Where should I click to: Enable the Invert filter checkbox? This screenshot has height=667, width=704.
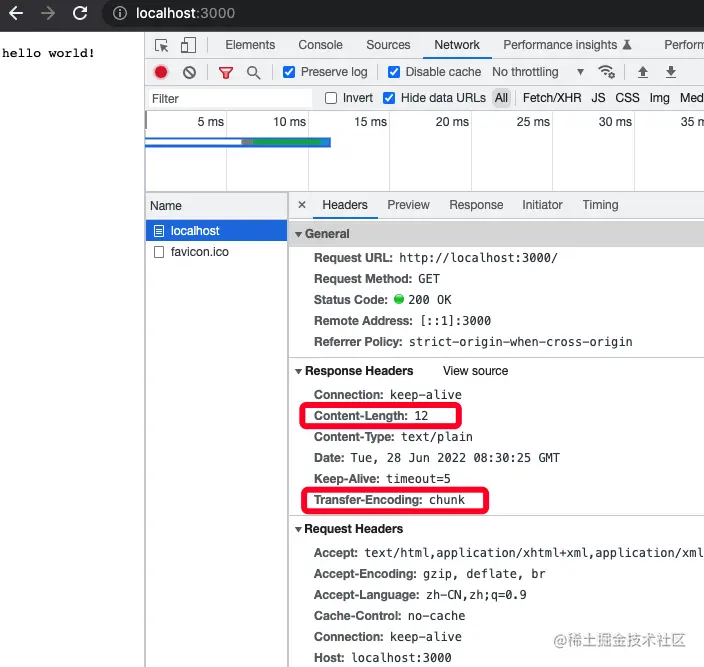(331, 98)
